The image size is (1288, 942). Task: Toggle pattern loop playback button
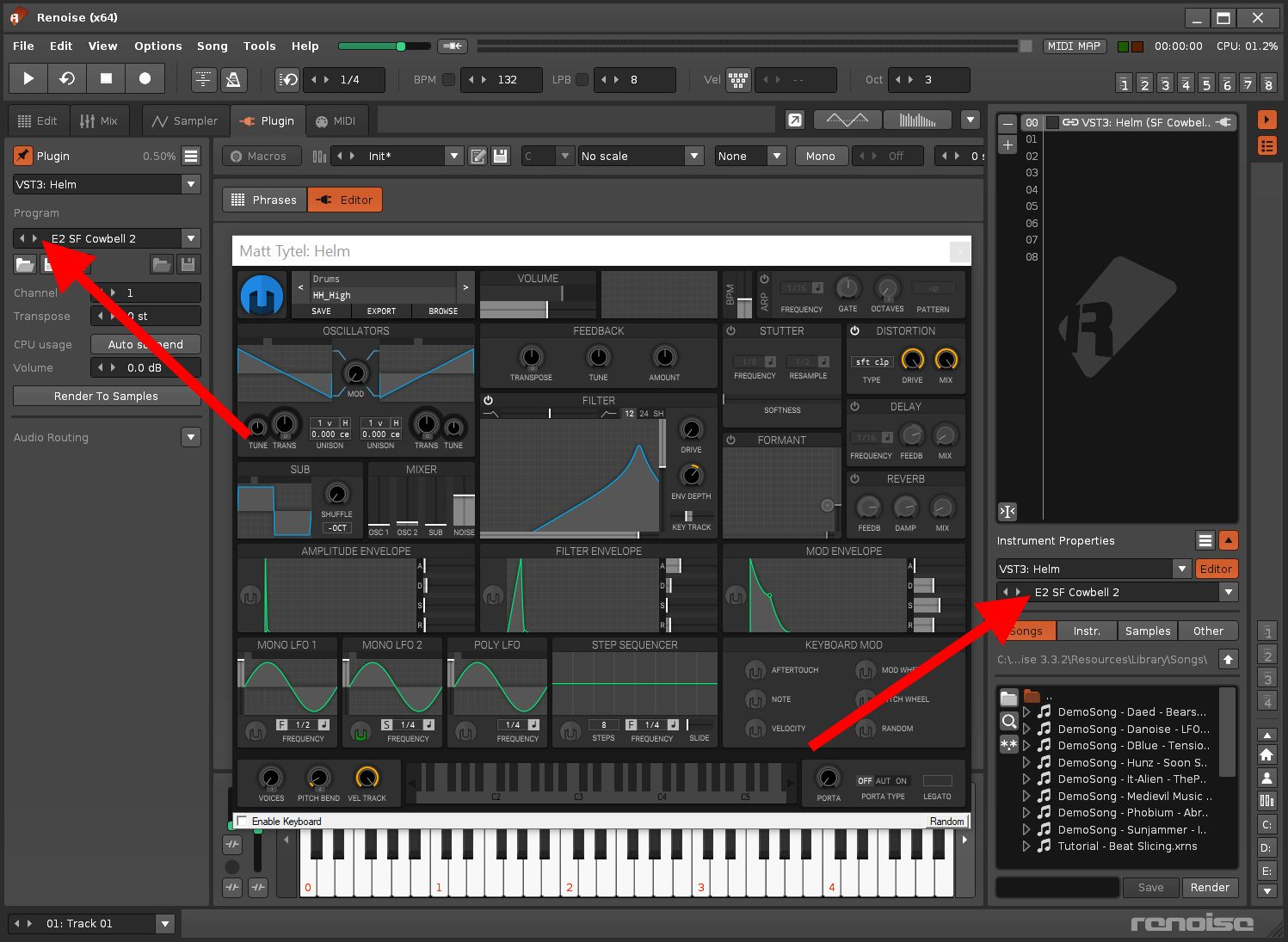pyautogui.click(x=67, y=78)
